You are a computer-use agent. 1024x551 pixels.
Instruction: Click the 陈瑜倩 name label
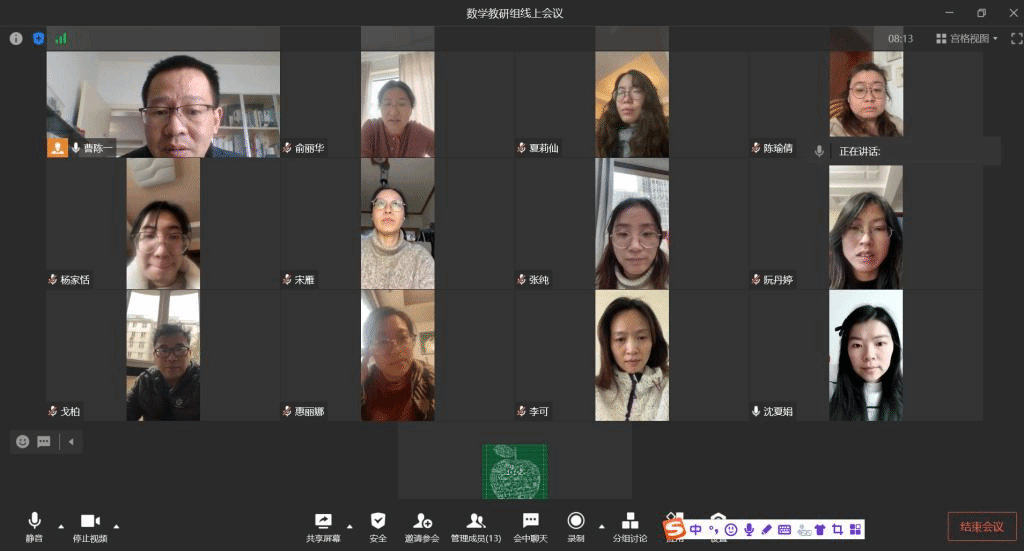click(x=778, y=148)
